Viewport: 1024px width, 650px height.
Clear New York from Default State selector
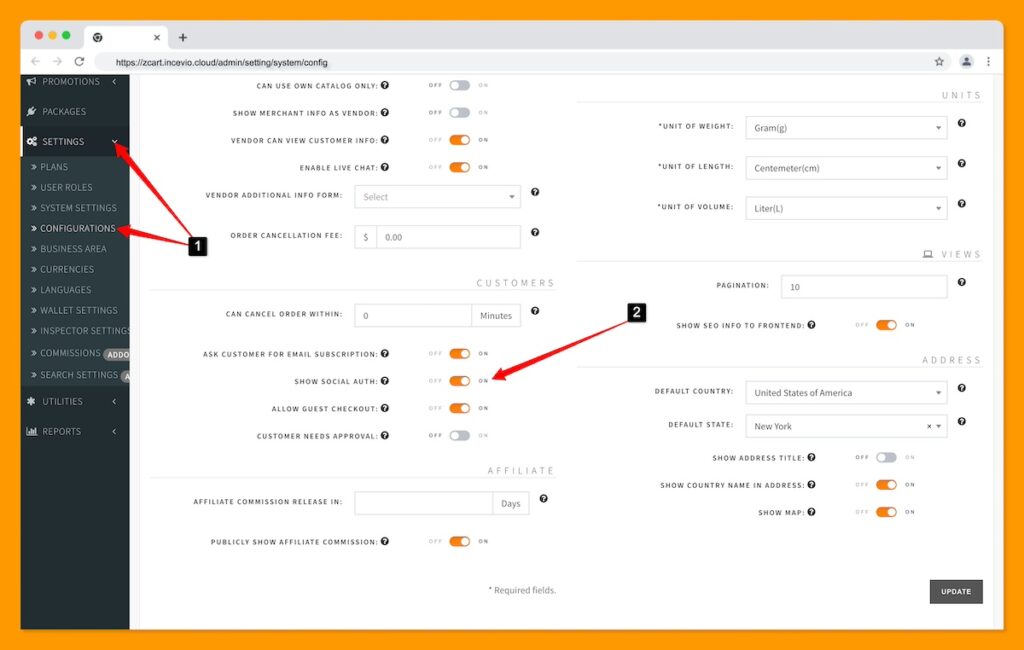929,426
